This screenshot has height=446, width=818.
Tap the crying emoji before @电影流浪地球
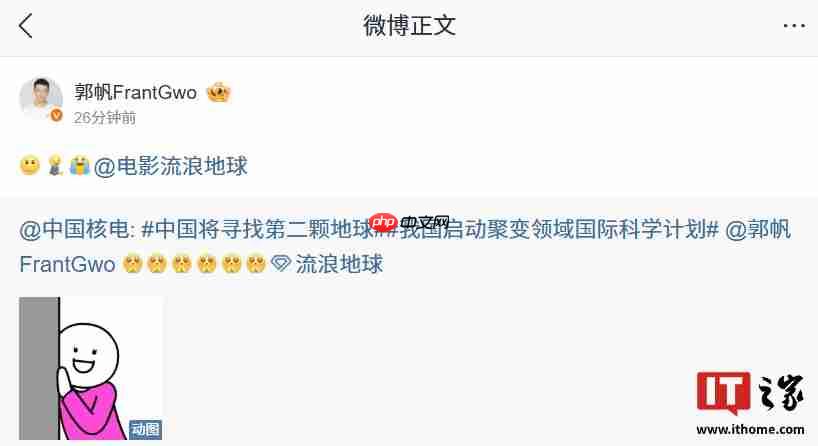(79, 166)
